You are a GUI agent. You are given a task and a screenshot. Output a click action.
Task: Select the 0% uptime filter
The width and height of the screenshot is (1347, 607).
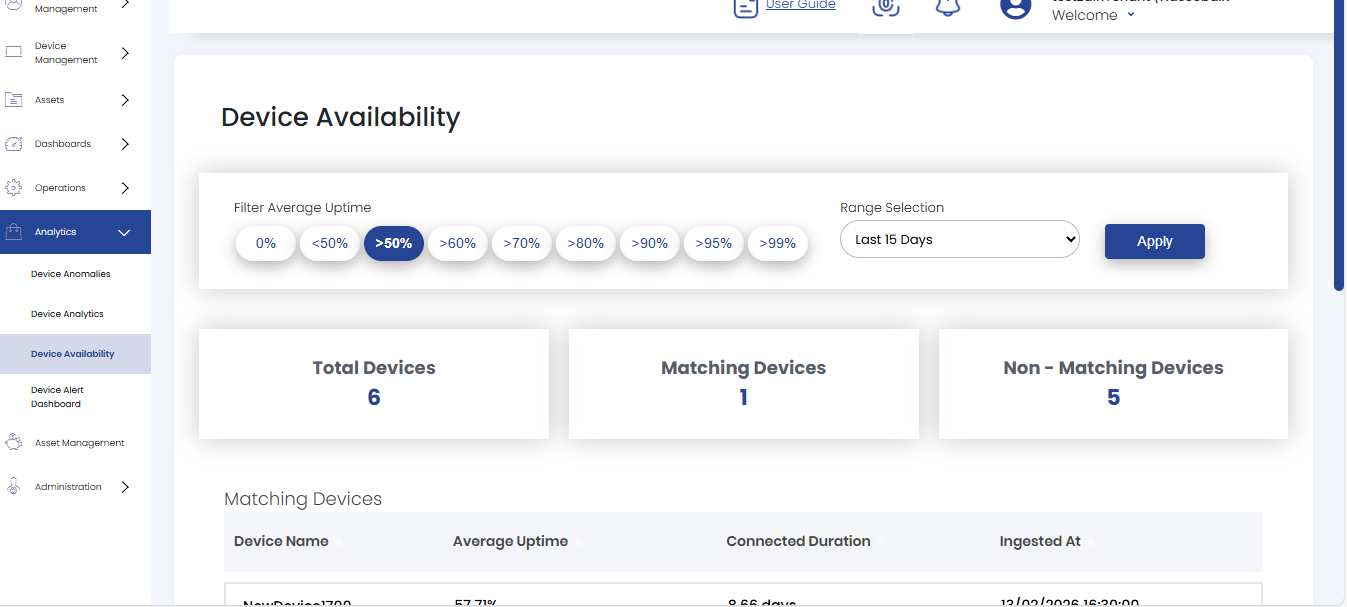[x=266, y=243]
